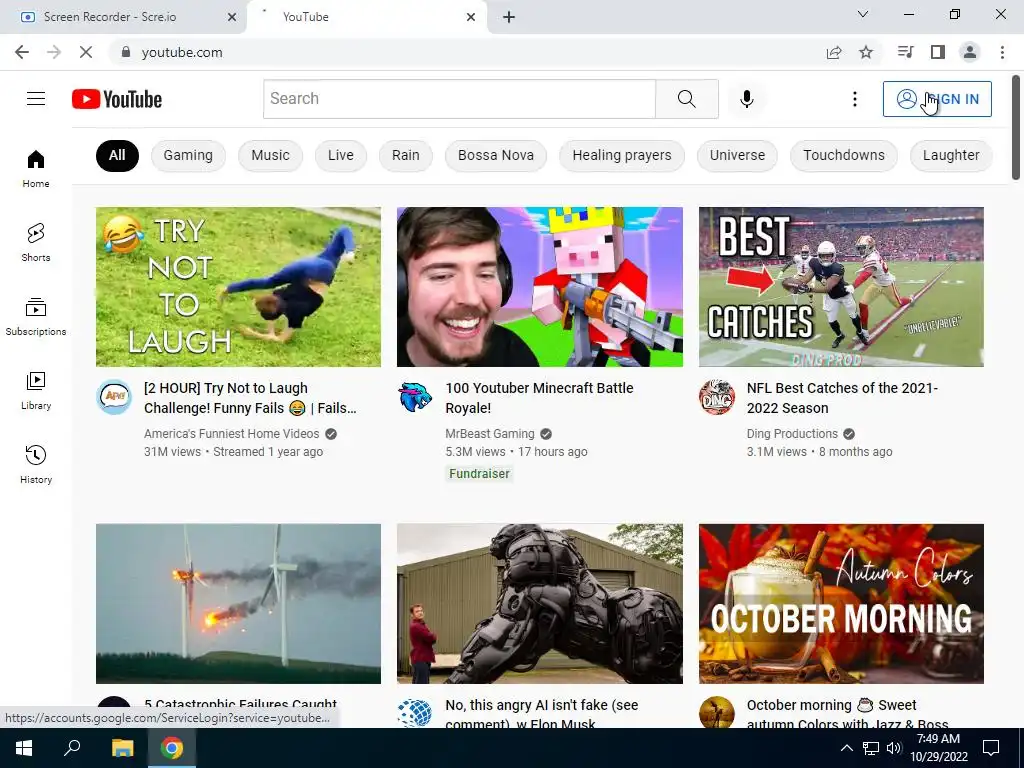This screenshot has height=768, width=1024.
Task: Select the All filter chip
Action: point(118,155)
